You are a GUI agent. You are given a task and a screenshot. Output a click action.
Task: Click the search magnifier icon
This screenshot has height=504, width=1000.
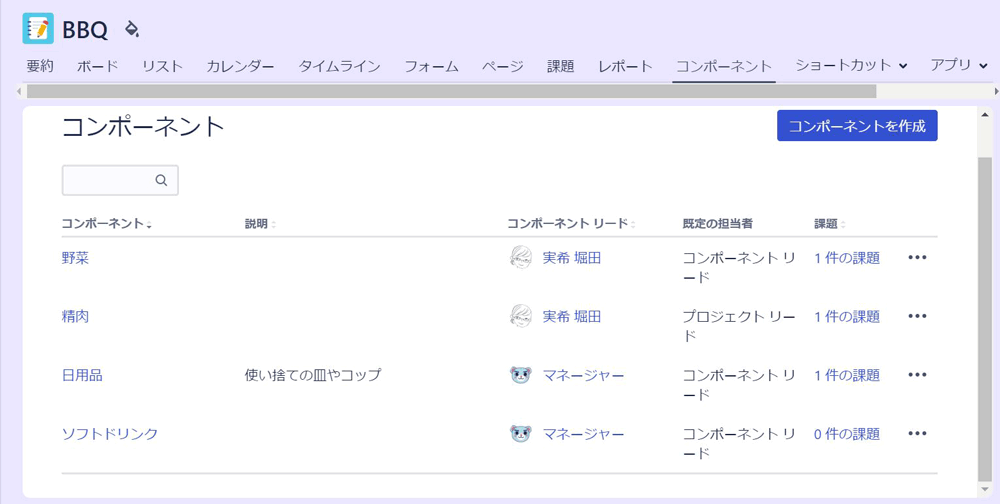[161, 181]
